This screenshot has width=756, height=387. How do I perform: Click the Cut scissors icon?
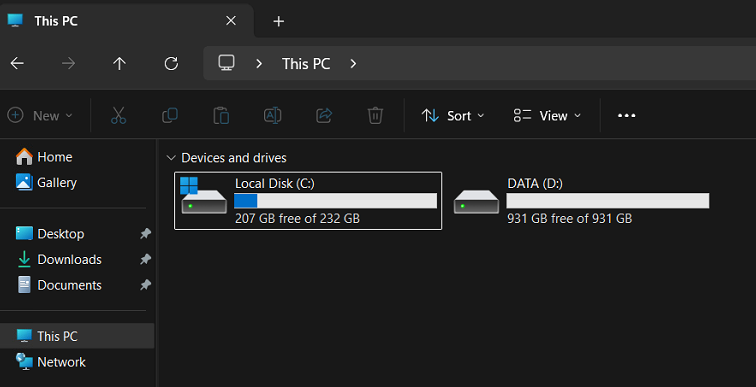118,116
